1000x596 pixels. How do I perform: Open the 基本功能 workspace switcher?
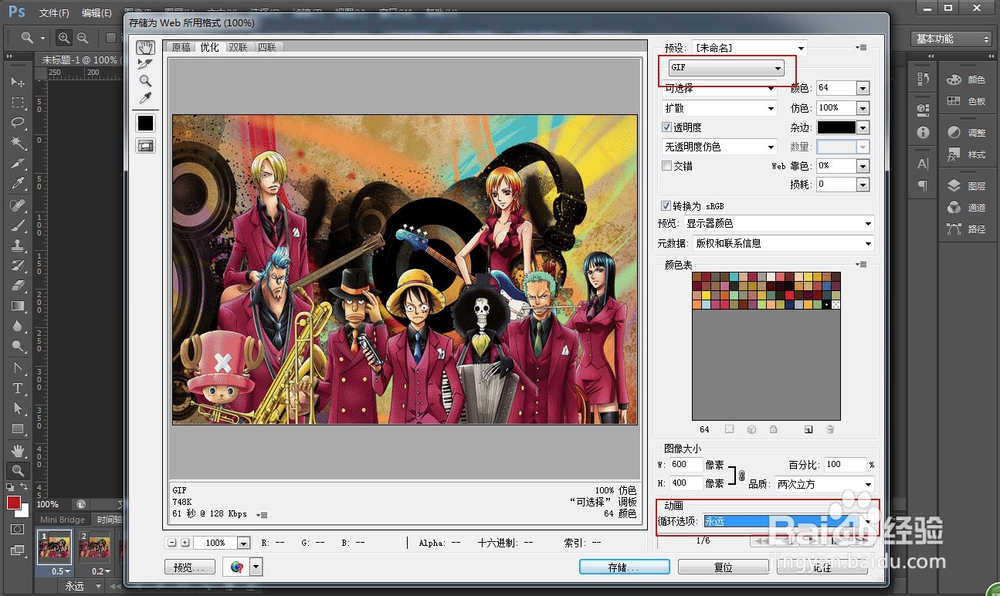pos(951,39)
